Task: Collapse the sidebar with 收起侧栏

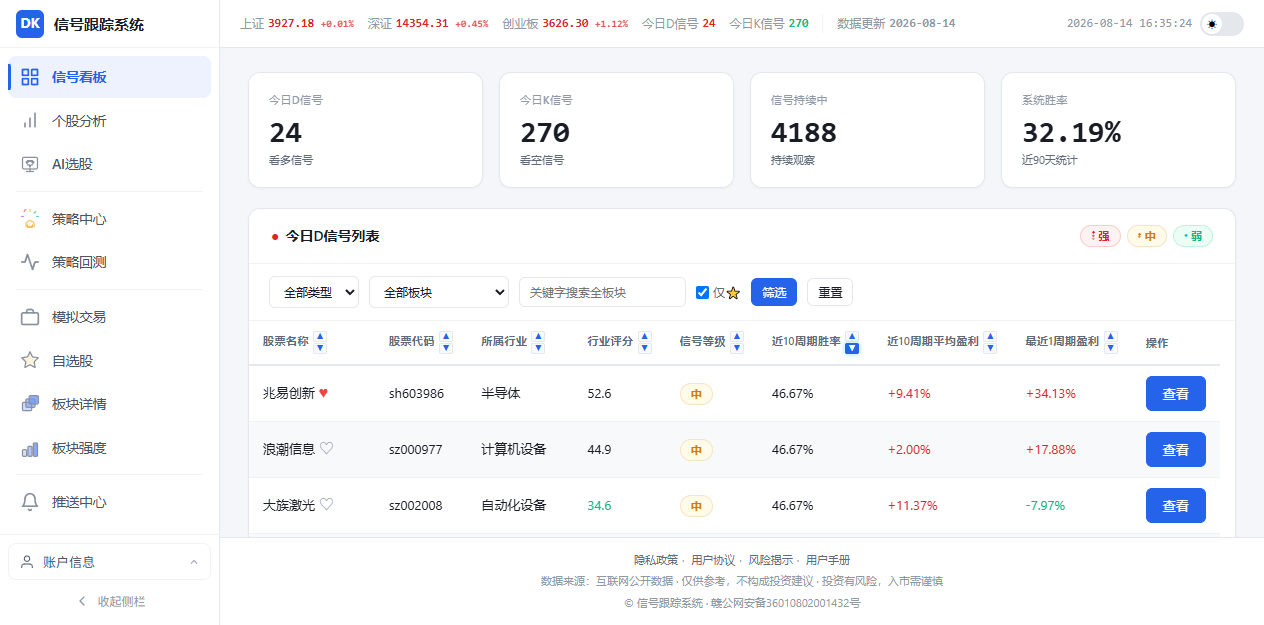Action: (x=110, y=601)
